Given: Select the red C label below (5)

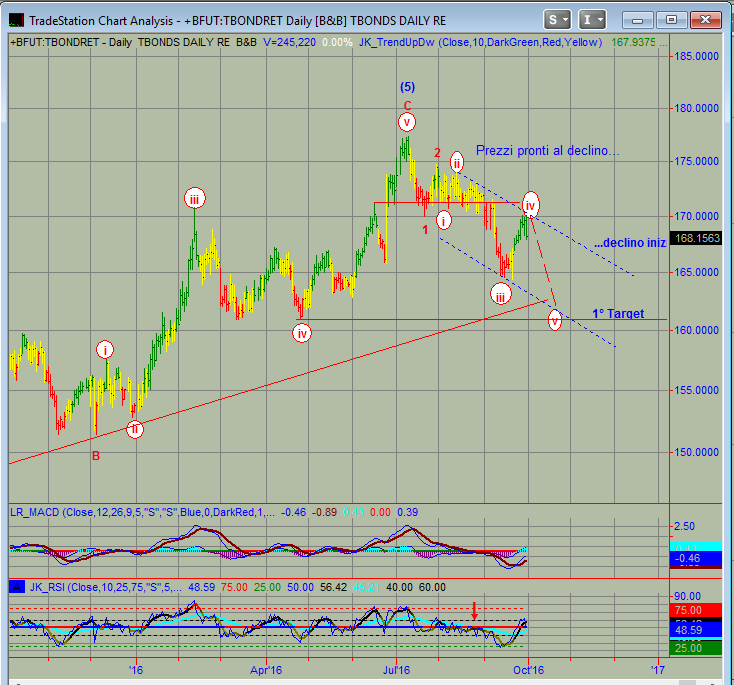Looking at the screenshot, I should point(407,106).
